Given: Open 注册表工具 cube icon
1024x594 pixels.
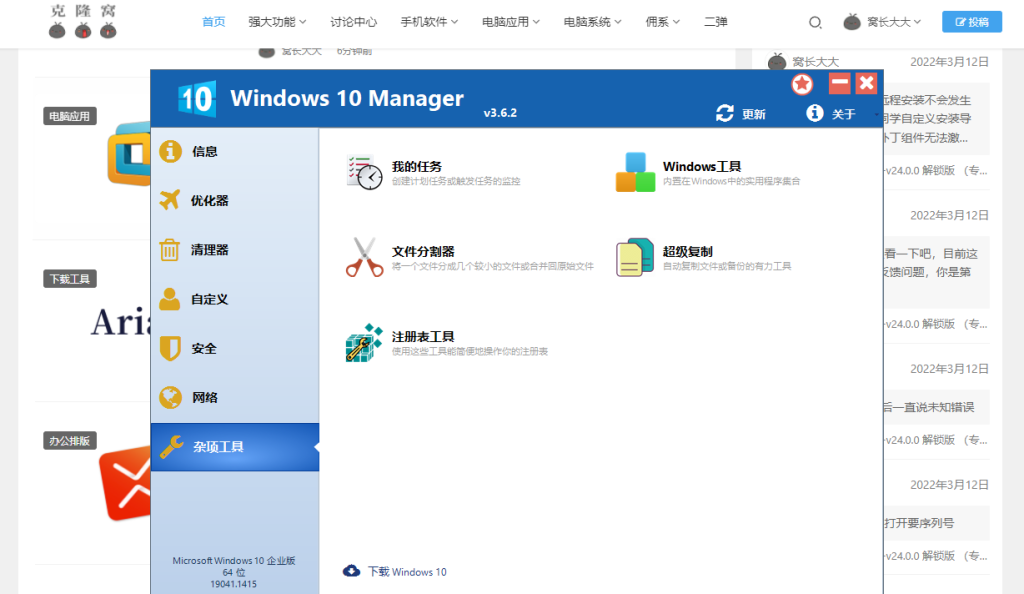Looking at the screenshot, I should tap(364, 343).
